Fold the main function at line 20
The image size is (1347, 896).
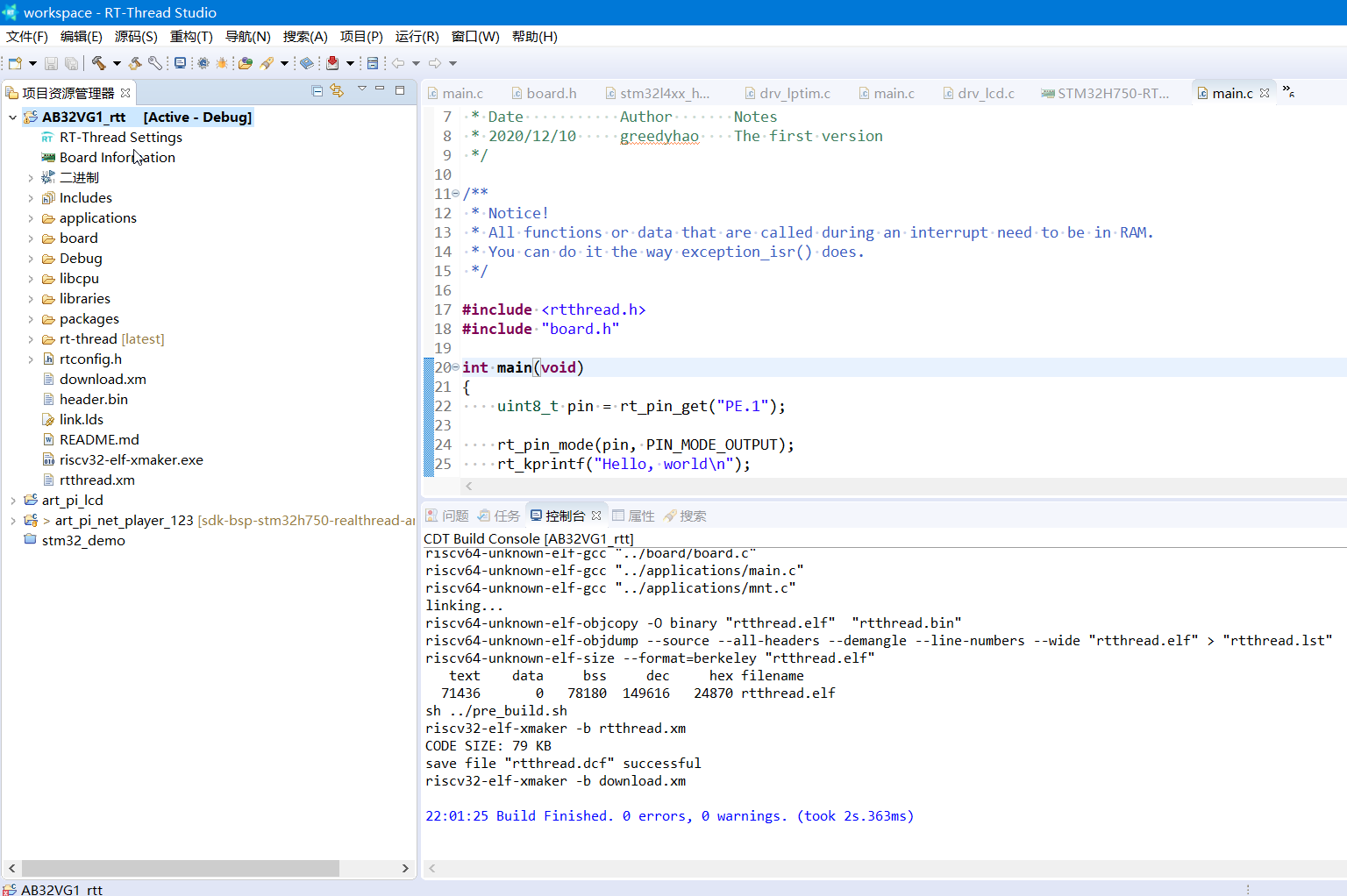tap(455, 366)
